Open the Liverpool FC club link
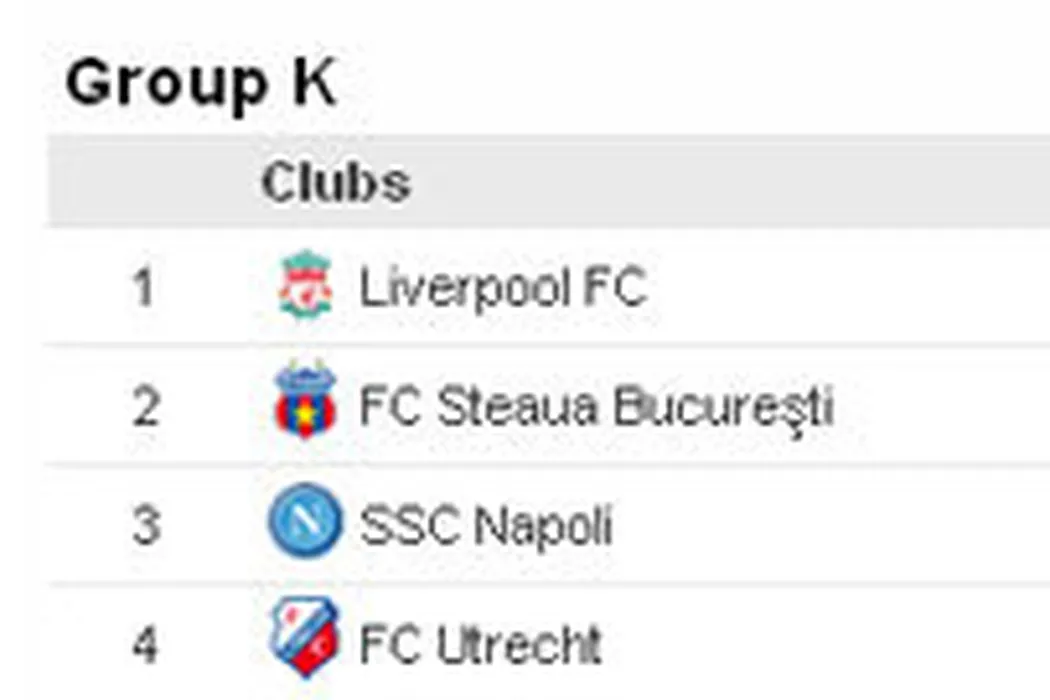 pos(503,288)
